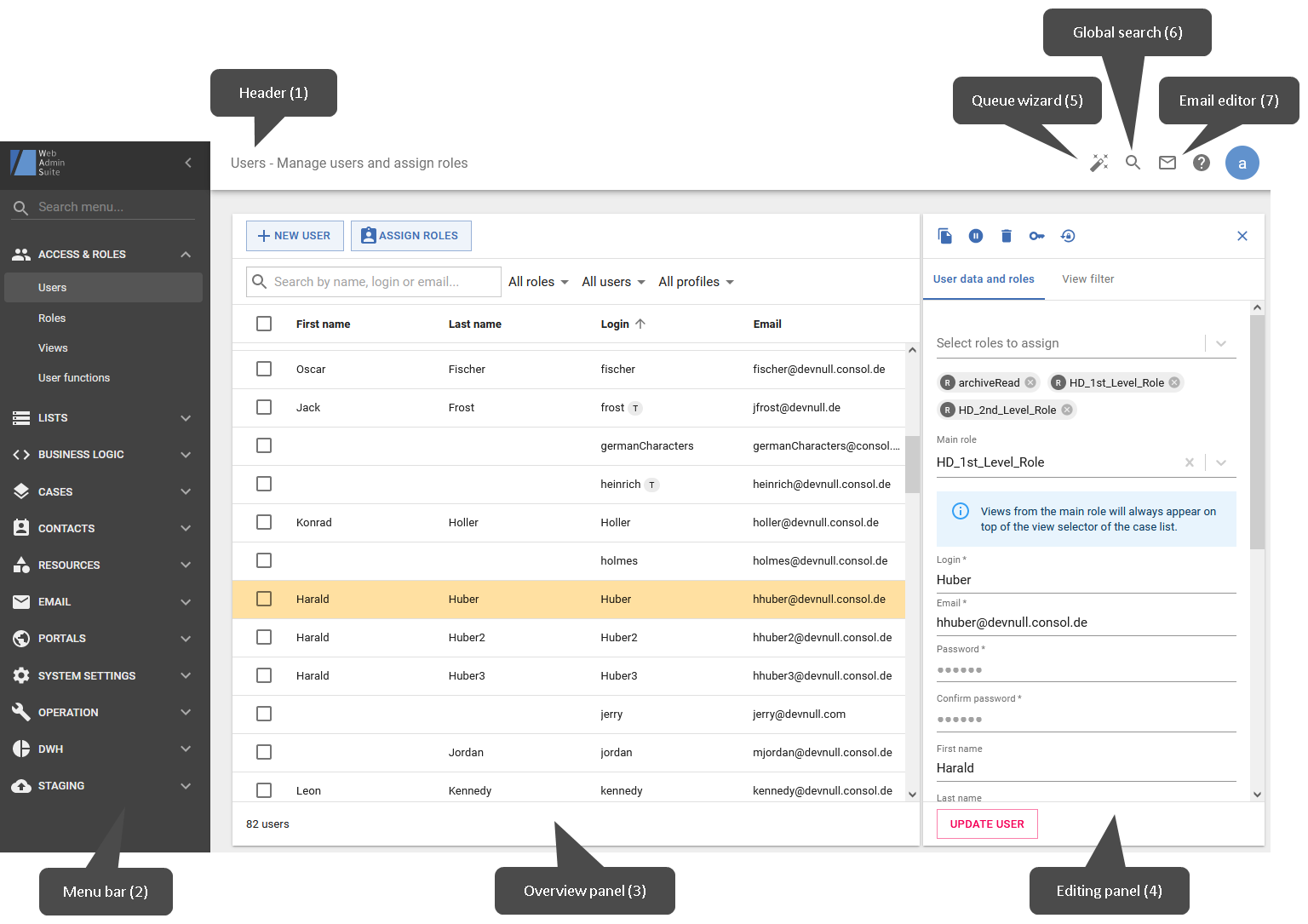Open the All profiles filter dropdown
The width and height of the screenshot is (1308, 924).
click(696, 282)
